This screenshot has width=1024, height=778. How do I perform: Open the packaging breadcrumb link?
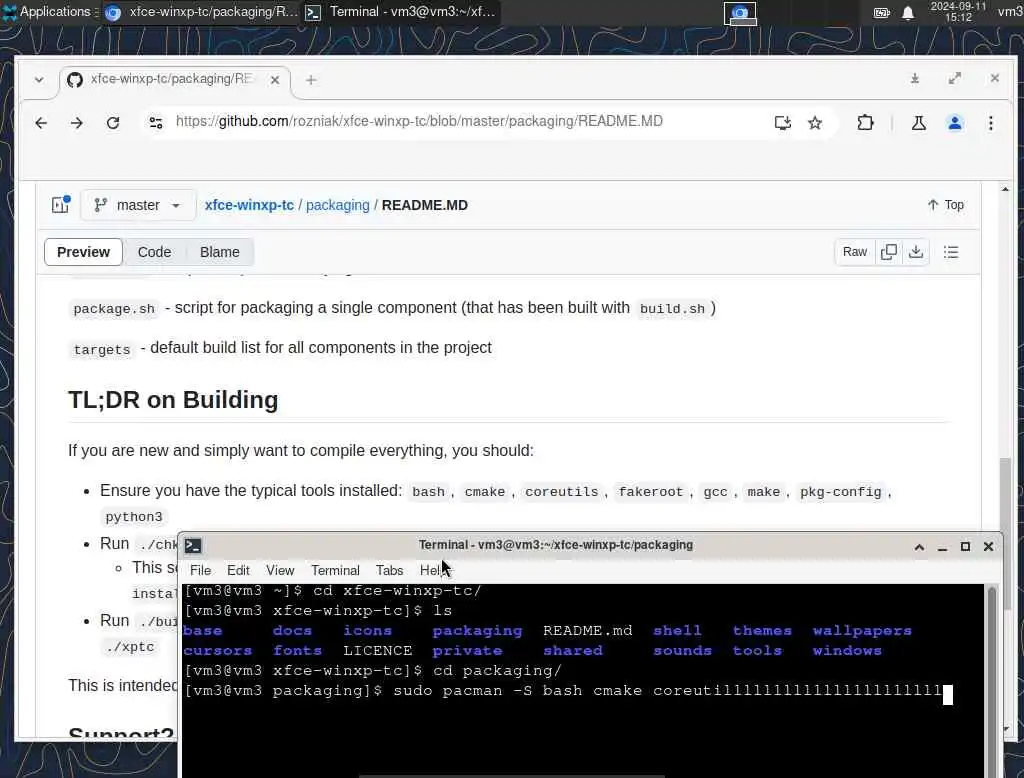click(x=338, y=205)
